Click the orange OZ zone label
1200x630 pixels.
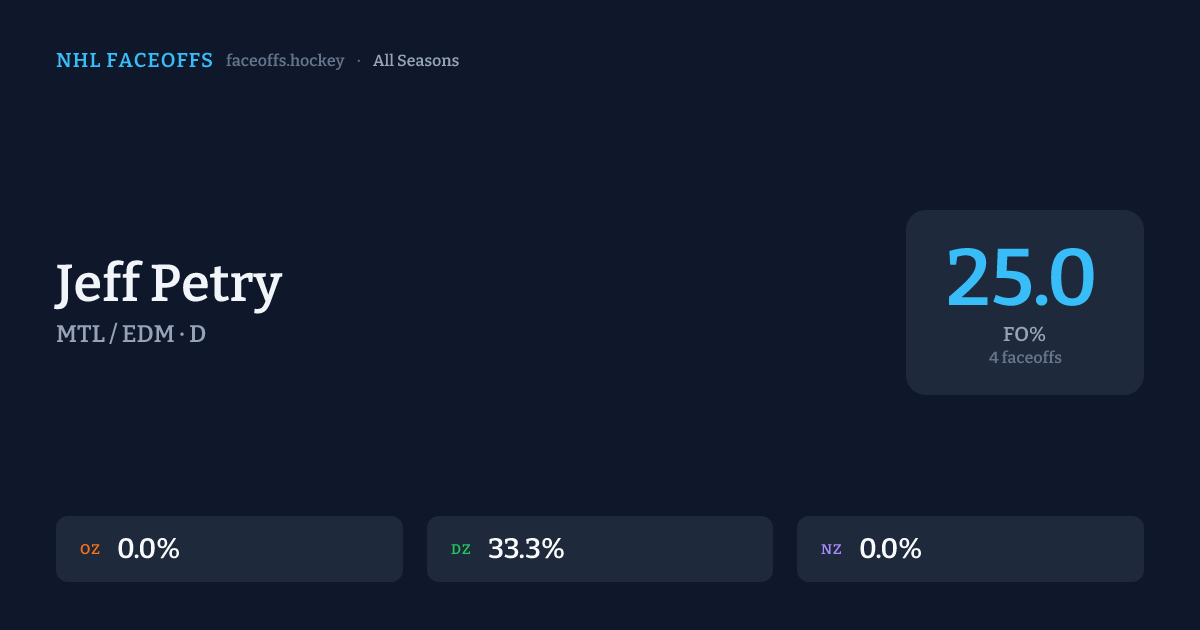point(90,549)
